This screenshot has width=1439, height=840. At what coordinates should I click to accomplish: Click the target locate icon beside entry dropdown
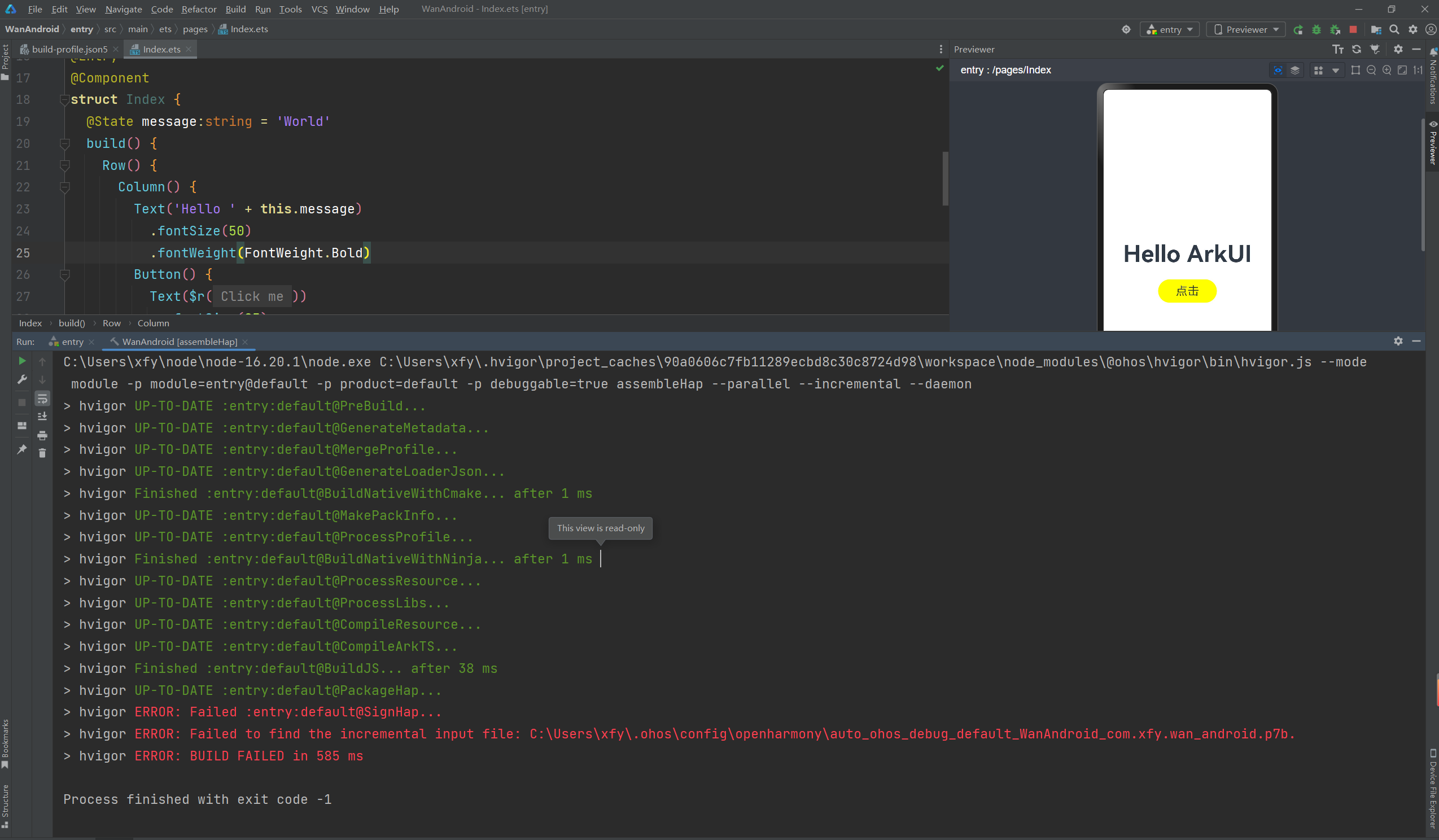pos(1126,29)
